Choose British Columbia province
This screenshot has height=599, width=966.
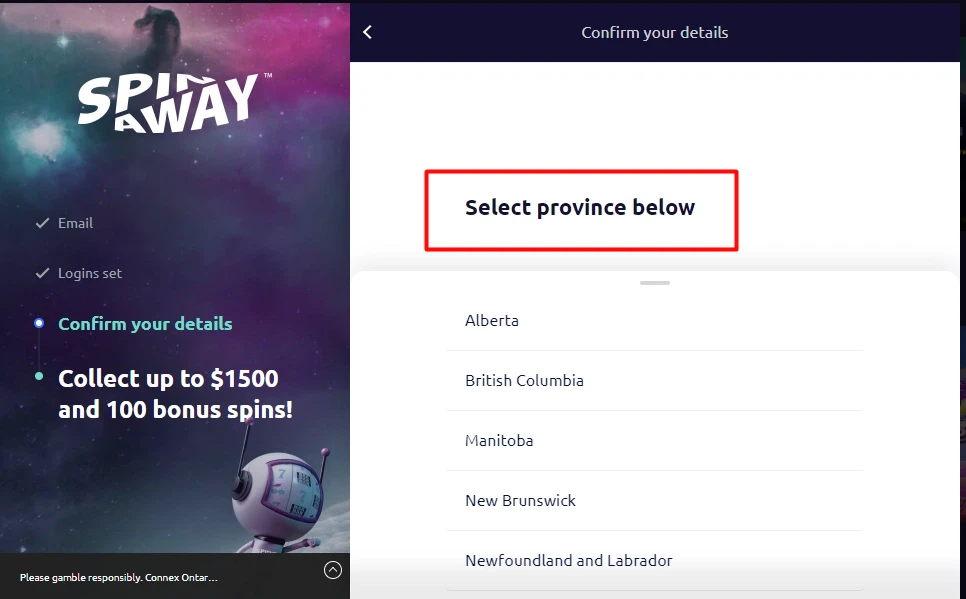tap(654, 380)
